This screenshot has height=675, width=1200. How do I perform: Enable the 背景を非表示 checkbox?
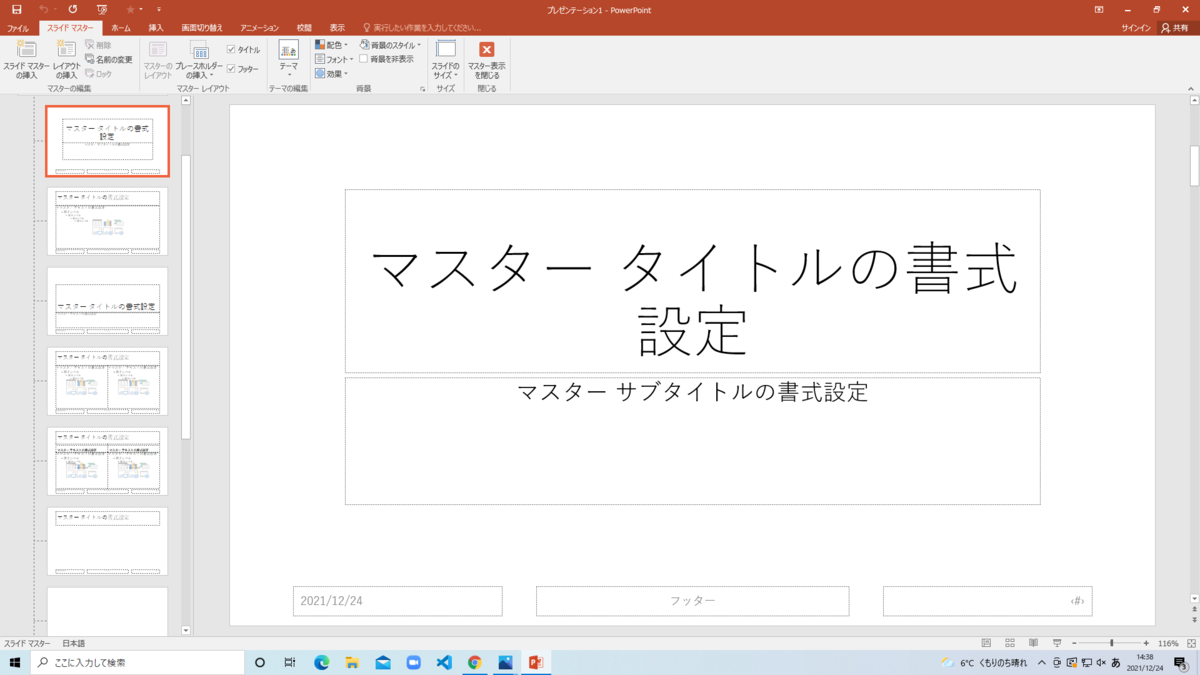click(x=363, y=58)
